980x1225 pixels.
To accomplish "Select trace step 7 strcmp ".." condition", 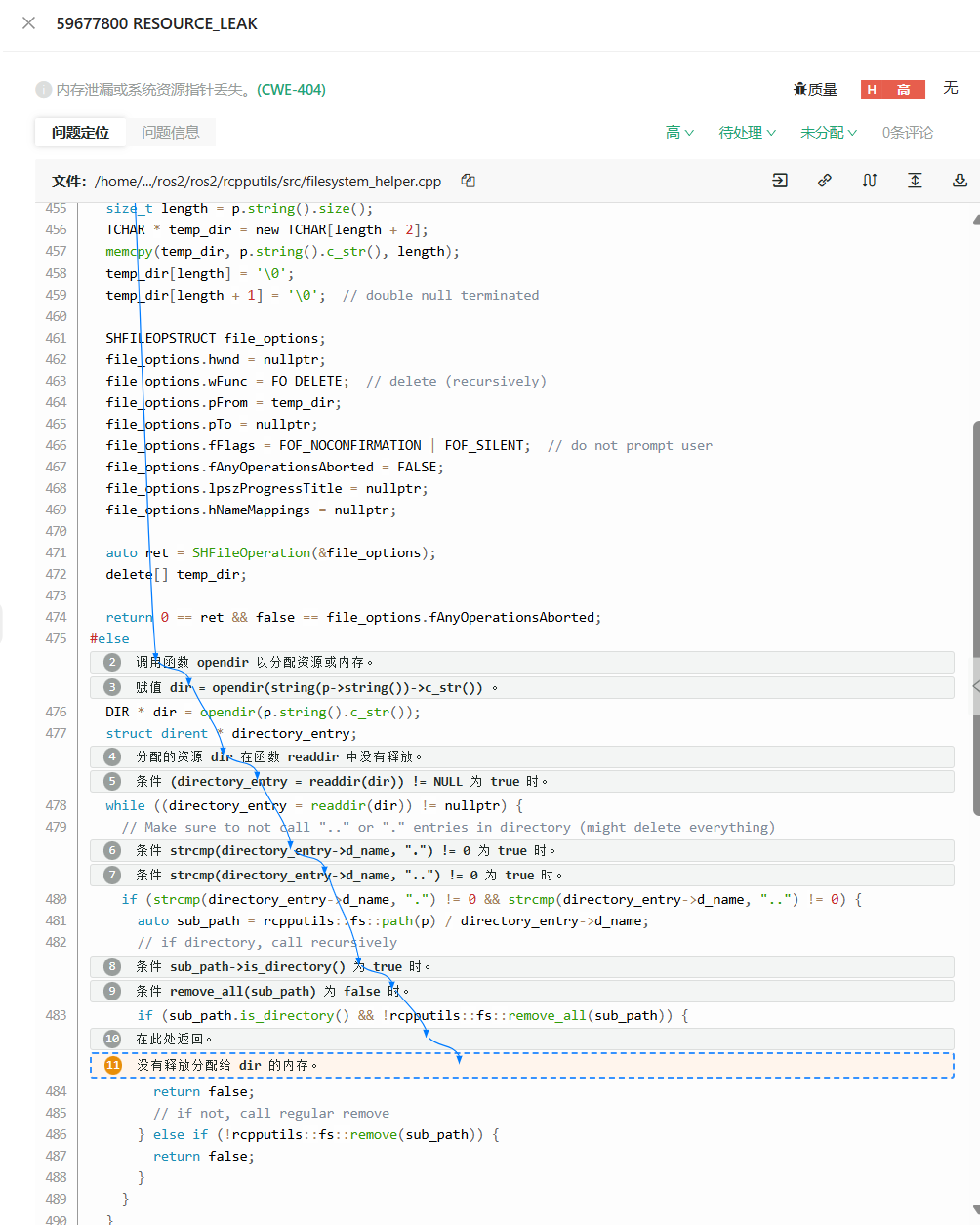I will (x=522, y=875).
